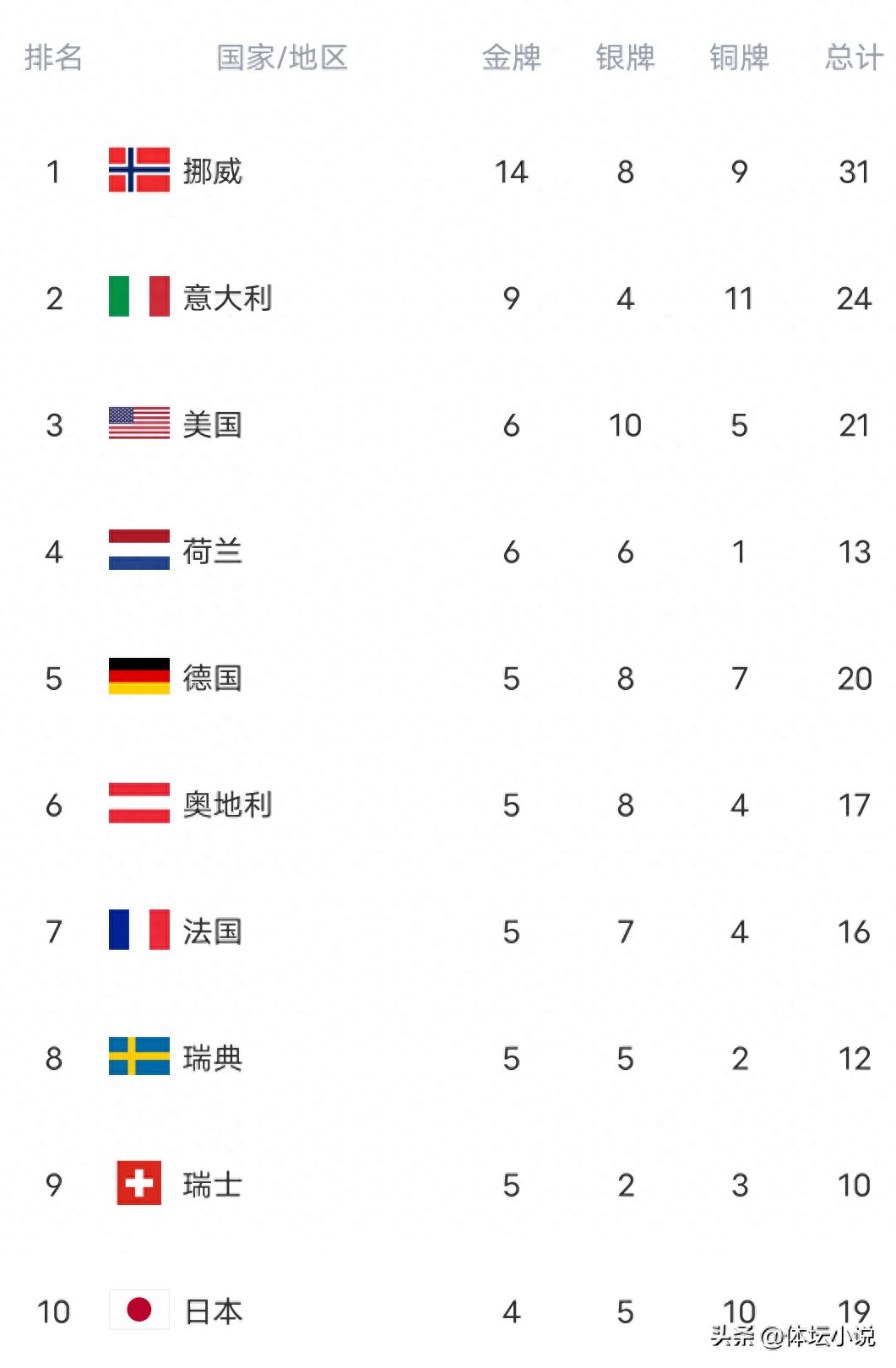
Task: Click the Austria flag icon
Action: pos(139,804)
